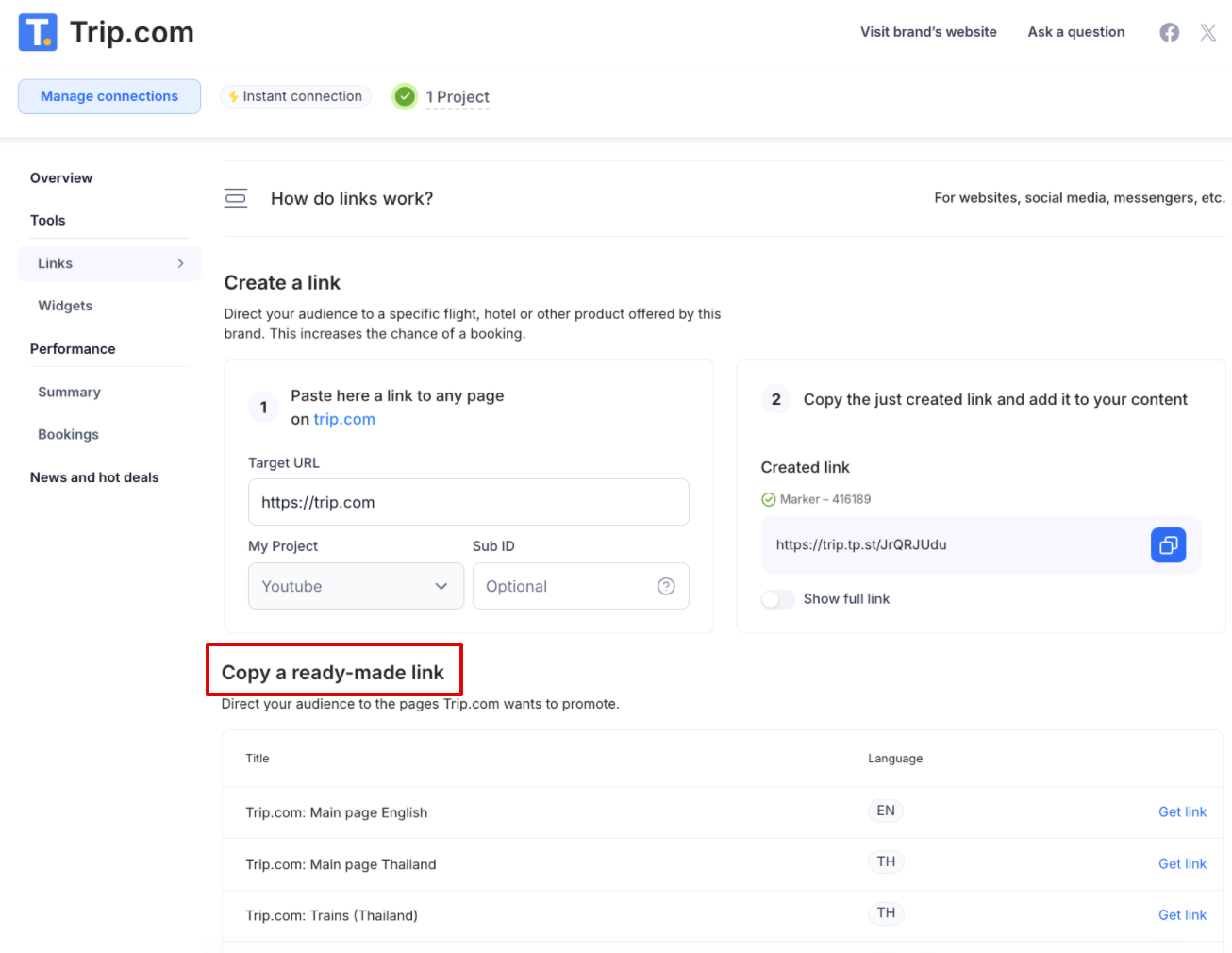Screen dimensions: 1232x953
Task: Open the Summary page in sidebar
Action: pos(69,392)
